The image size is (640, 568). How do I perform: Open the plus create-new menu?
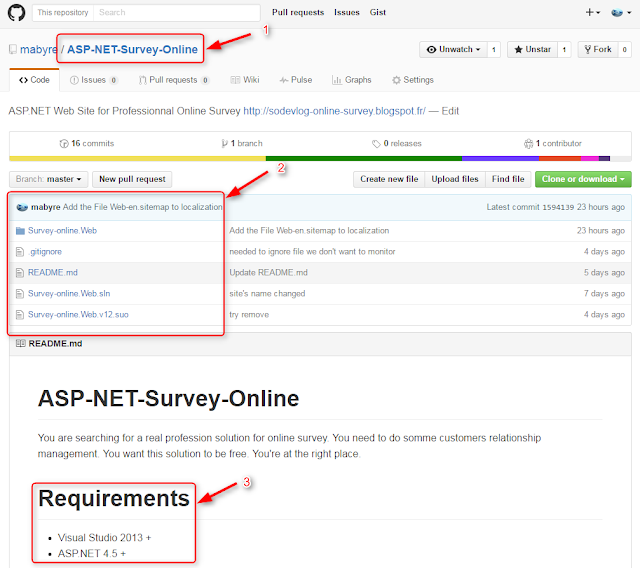coord(593,13)
